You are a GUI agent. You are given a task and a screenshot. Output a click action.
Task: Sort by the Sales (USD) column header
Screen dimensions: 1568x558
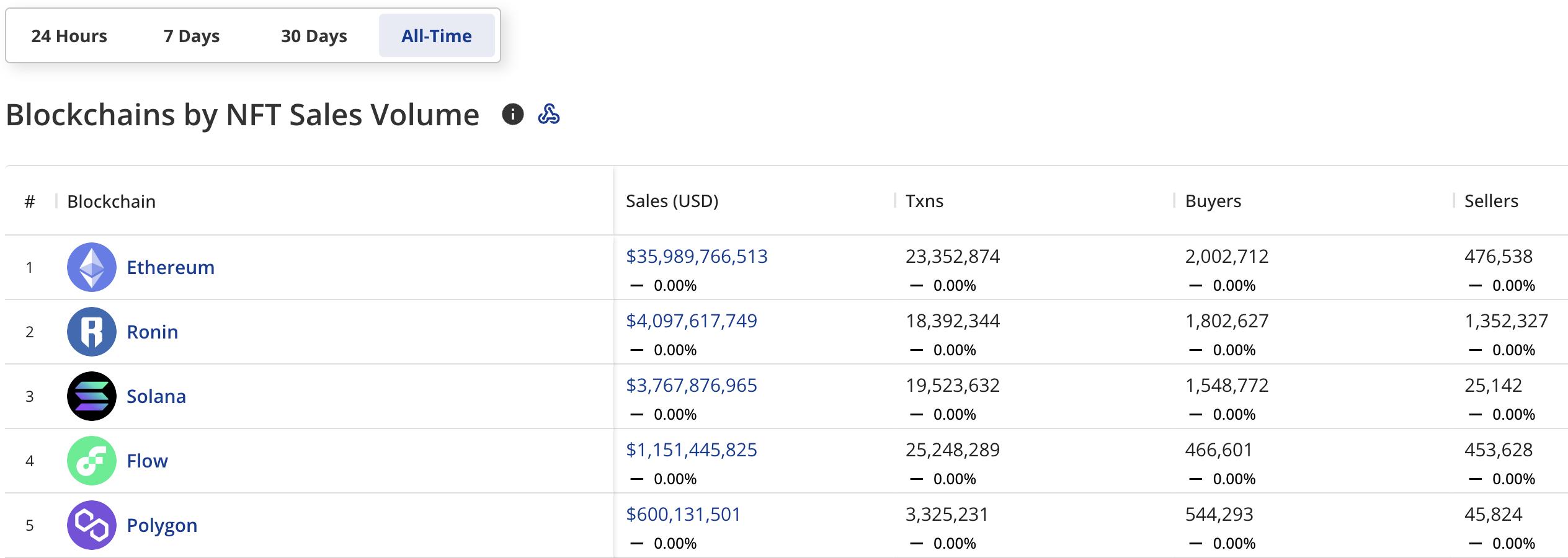coord(672,201)
